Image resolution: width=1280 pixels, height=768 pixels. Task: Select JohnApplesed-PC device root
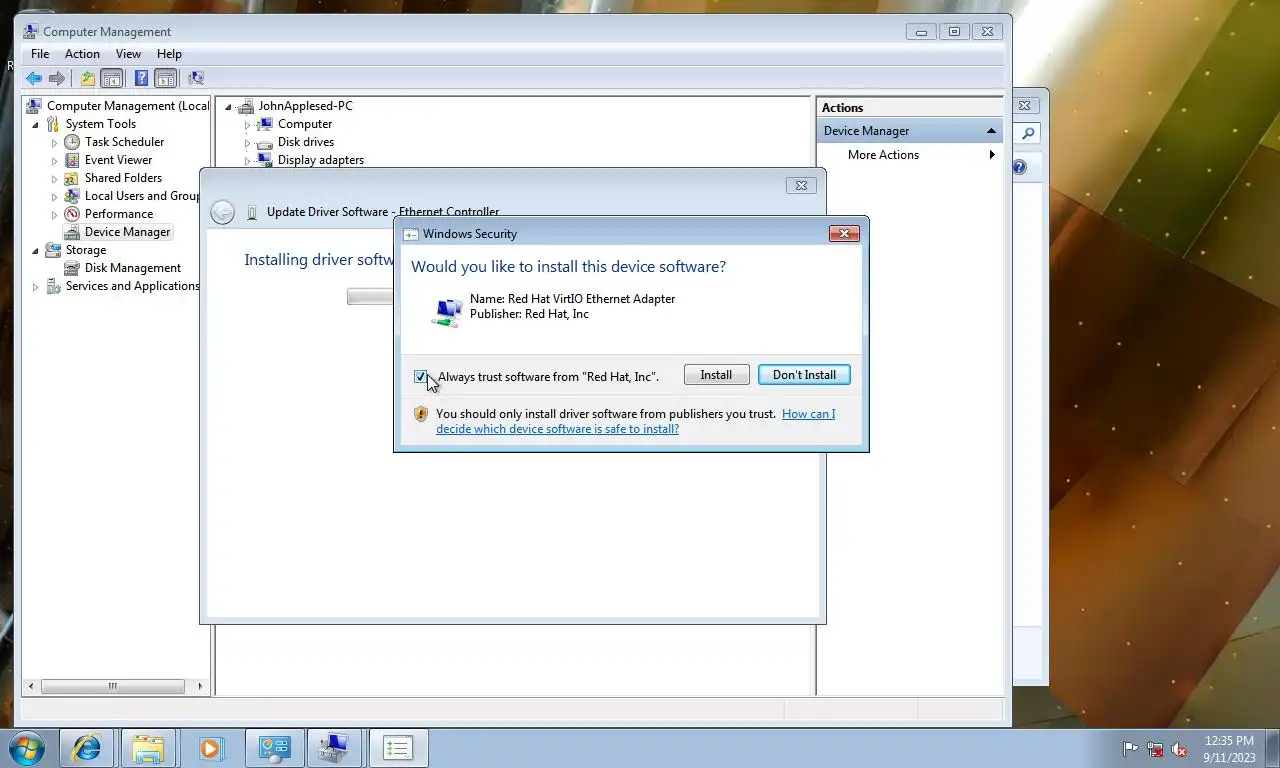pos(305,106)
